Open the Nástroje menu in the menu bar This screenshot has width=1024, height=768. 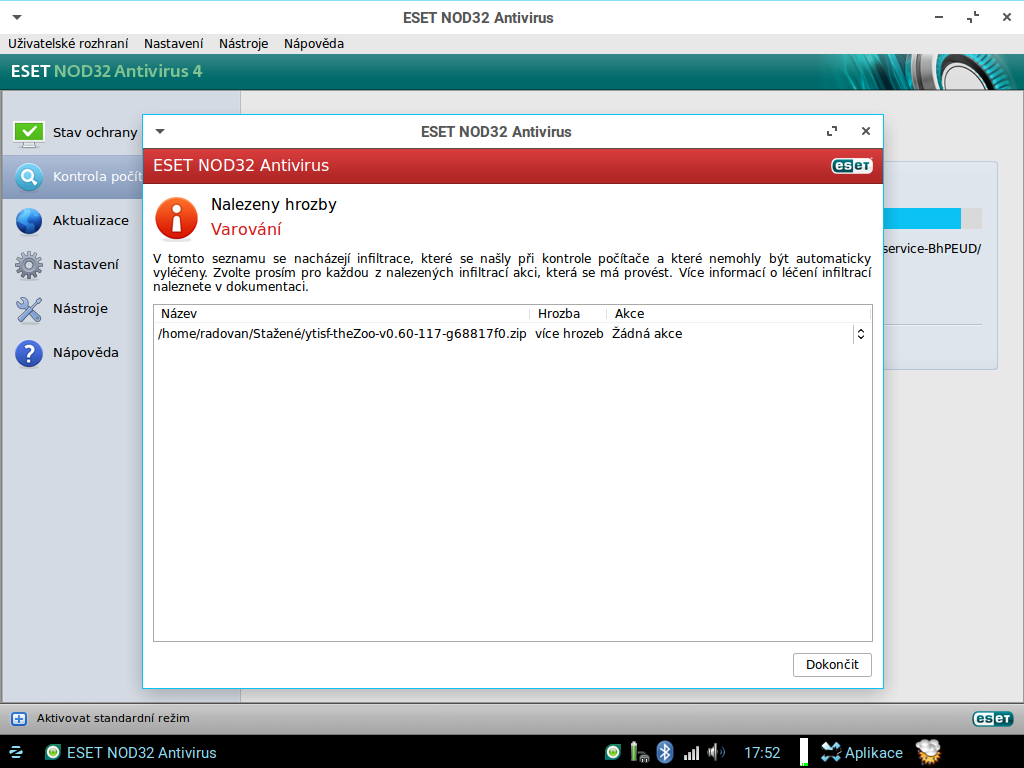(244, 44)
